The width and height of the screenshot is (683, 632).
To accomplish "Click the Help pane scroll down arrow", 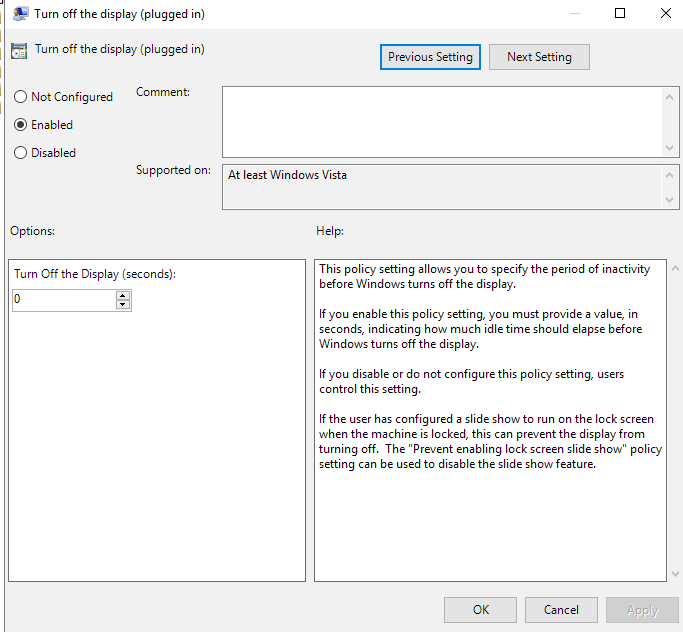I will (675, 574).
